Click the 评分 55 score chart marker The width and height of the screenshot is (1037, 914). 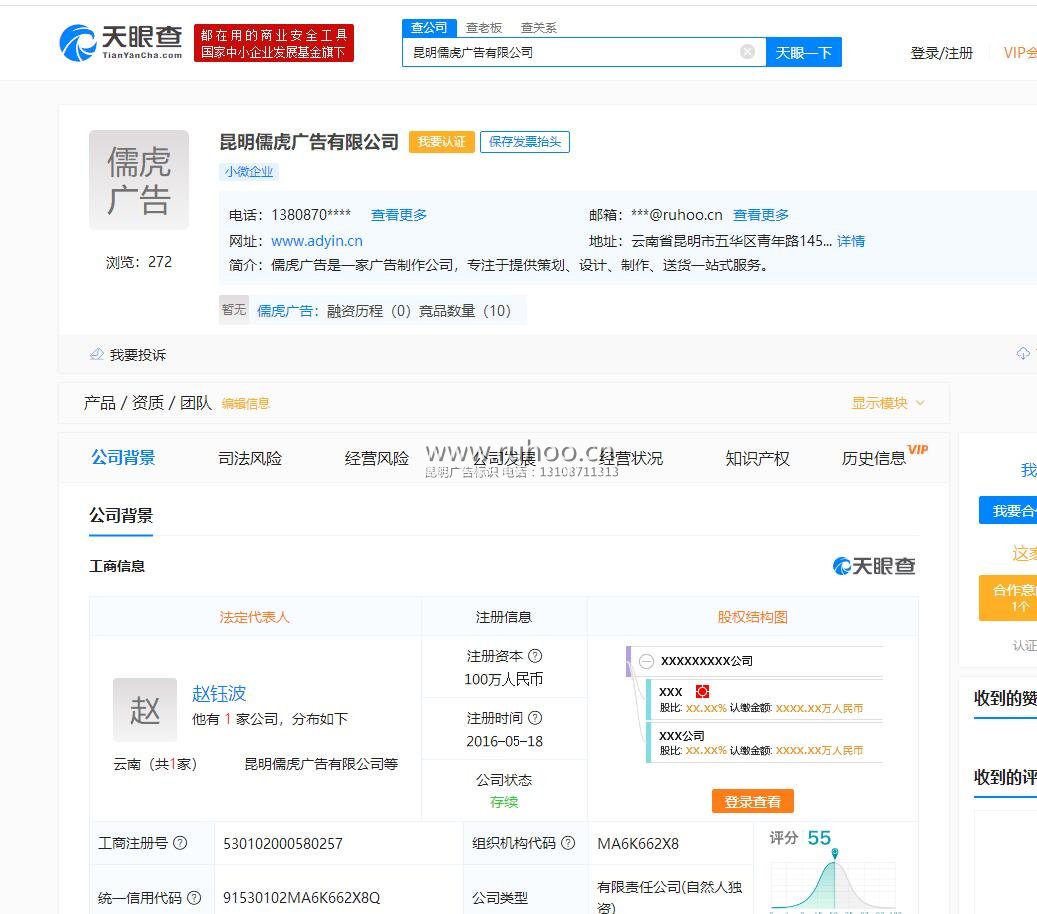834,852
